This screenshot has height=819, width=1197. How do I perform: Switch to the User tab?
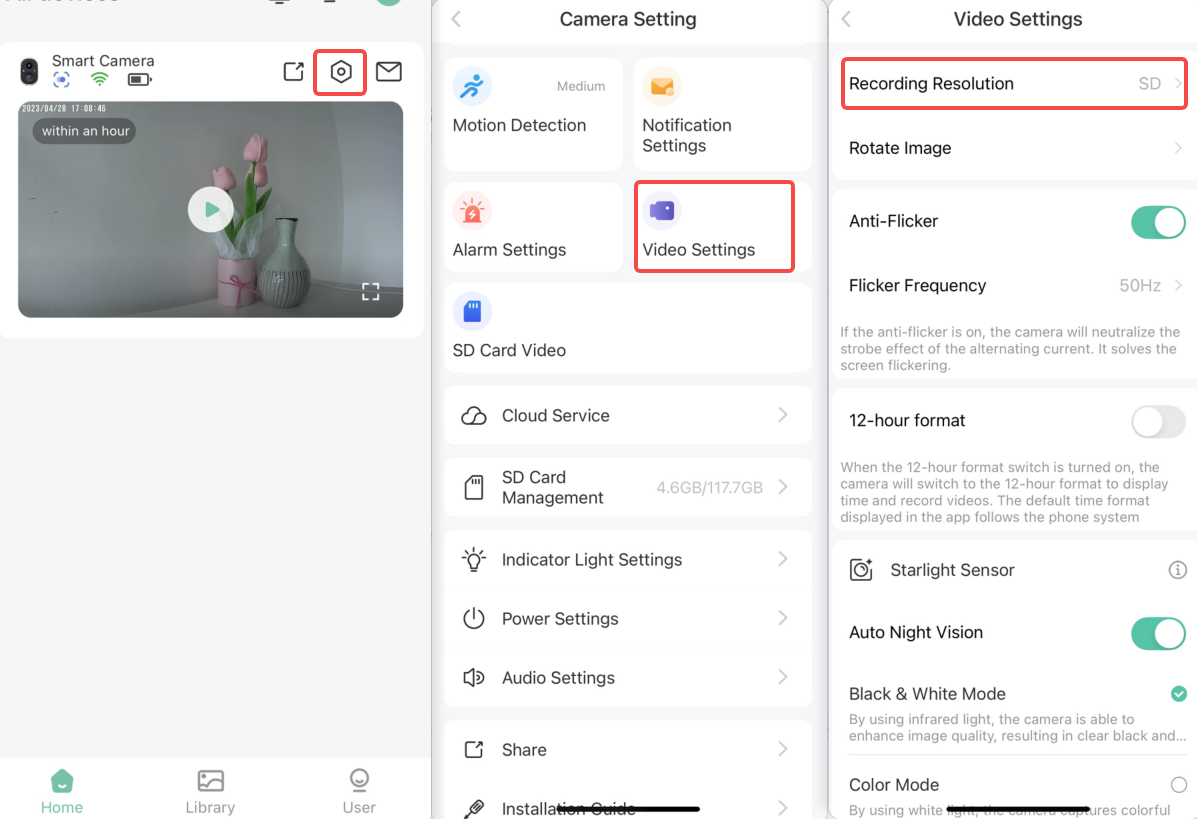[x=359, y=791]
